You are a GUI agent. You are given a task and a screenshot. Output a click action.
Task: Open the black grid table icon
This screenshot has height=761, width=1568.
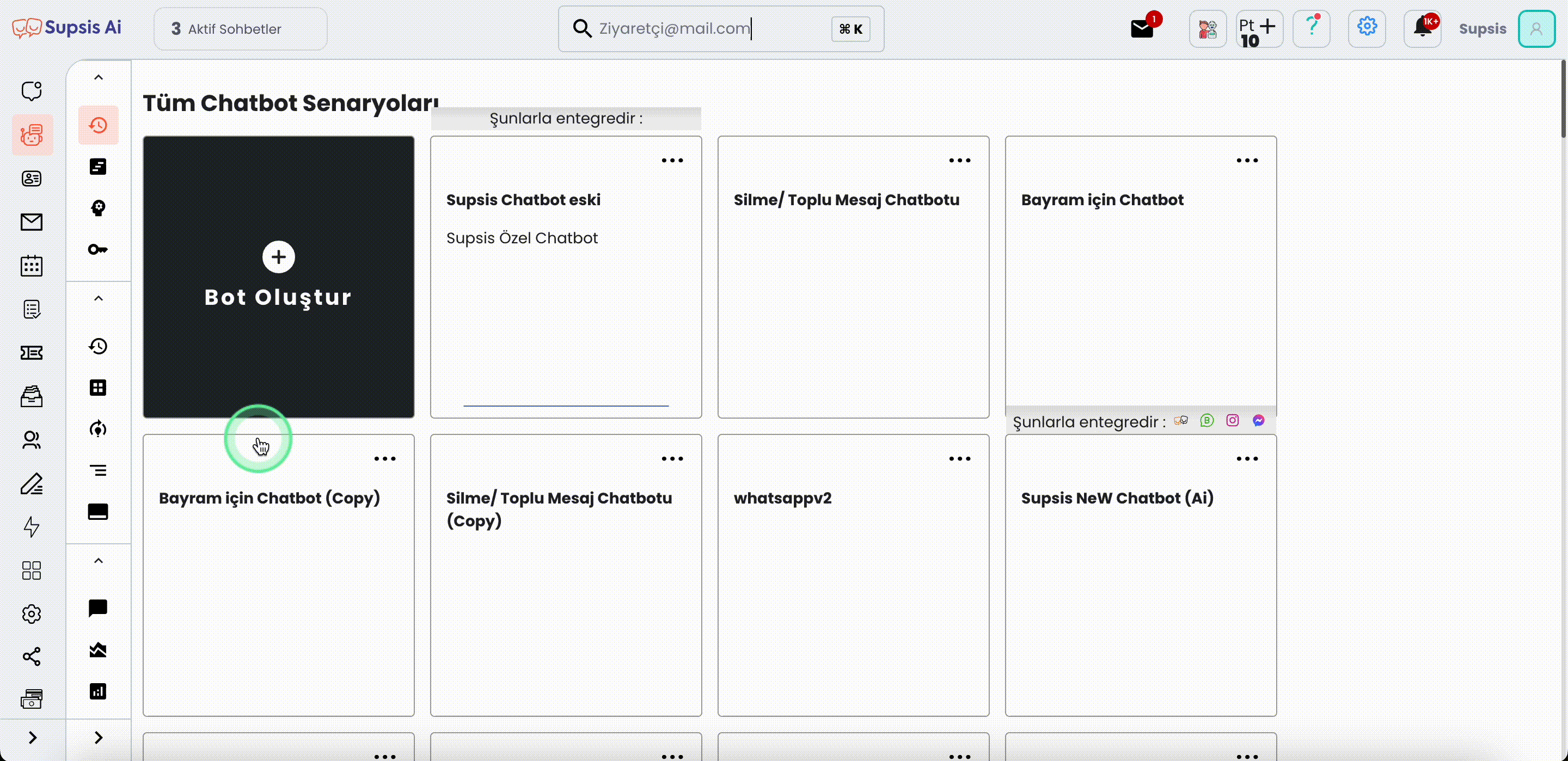click(98, 388)
